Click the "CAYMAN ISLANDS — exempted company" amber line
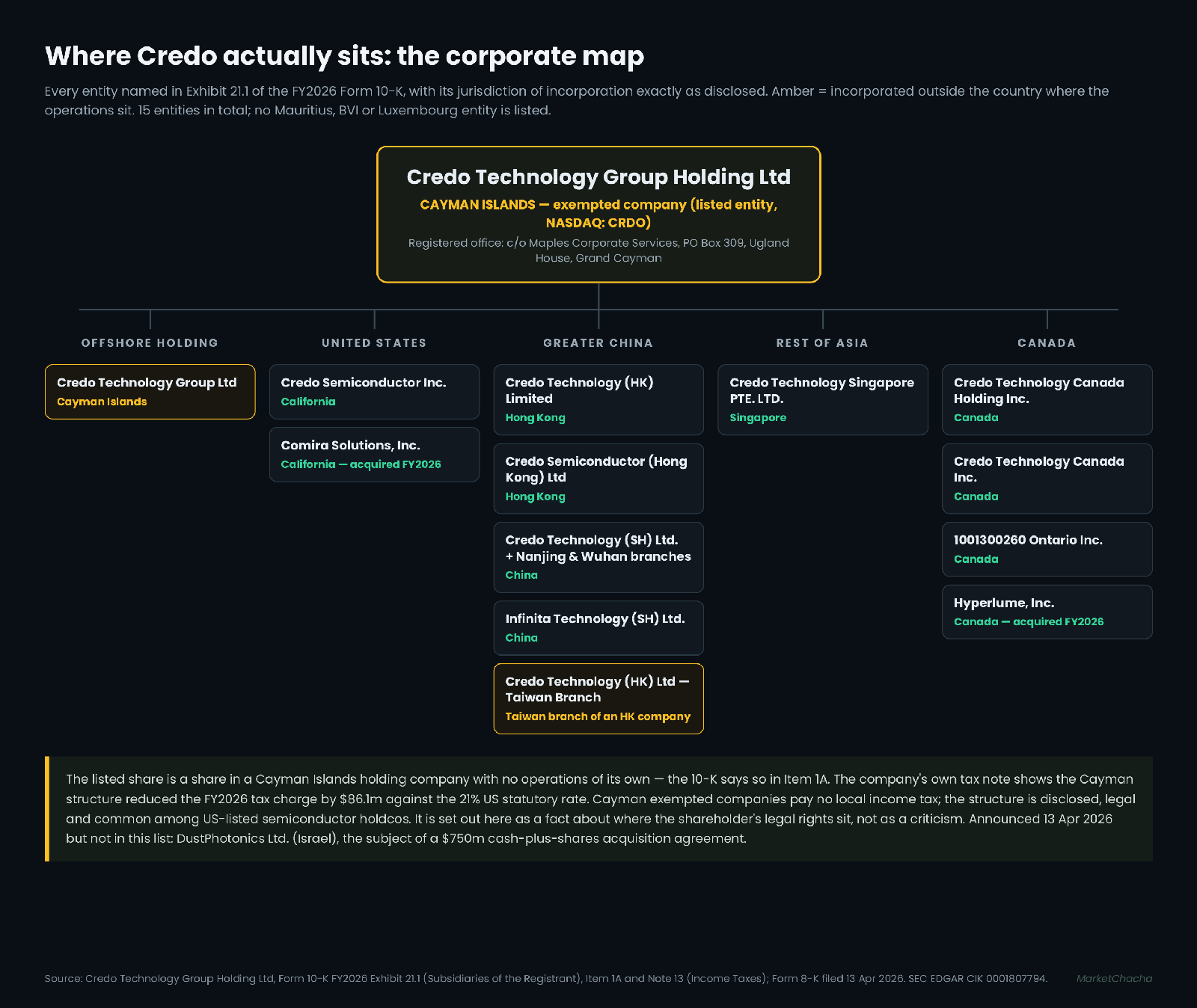This screenshot has height=1008, width=1197. pos(598,213)
